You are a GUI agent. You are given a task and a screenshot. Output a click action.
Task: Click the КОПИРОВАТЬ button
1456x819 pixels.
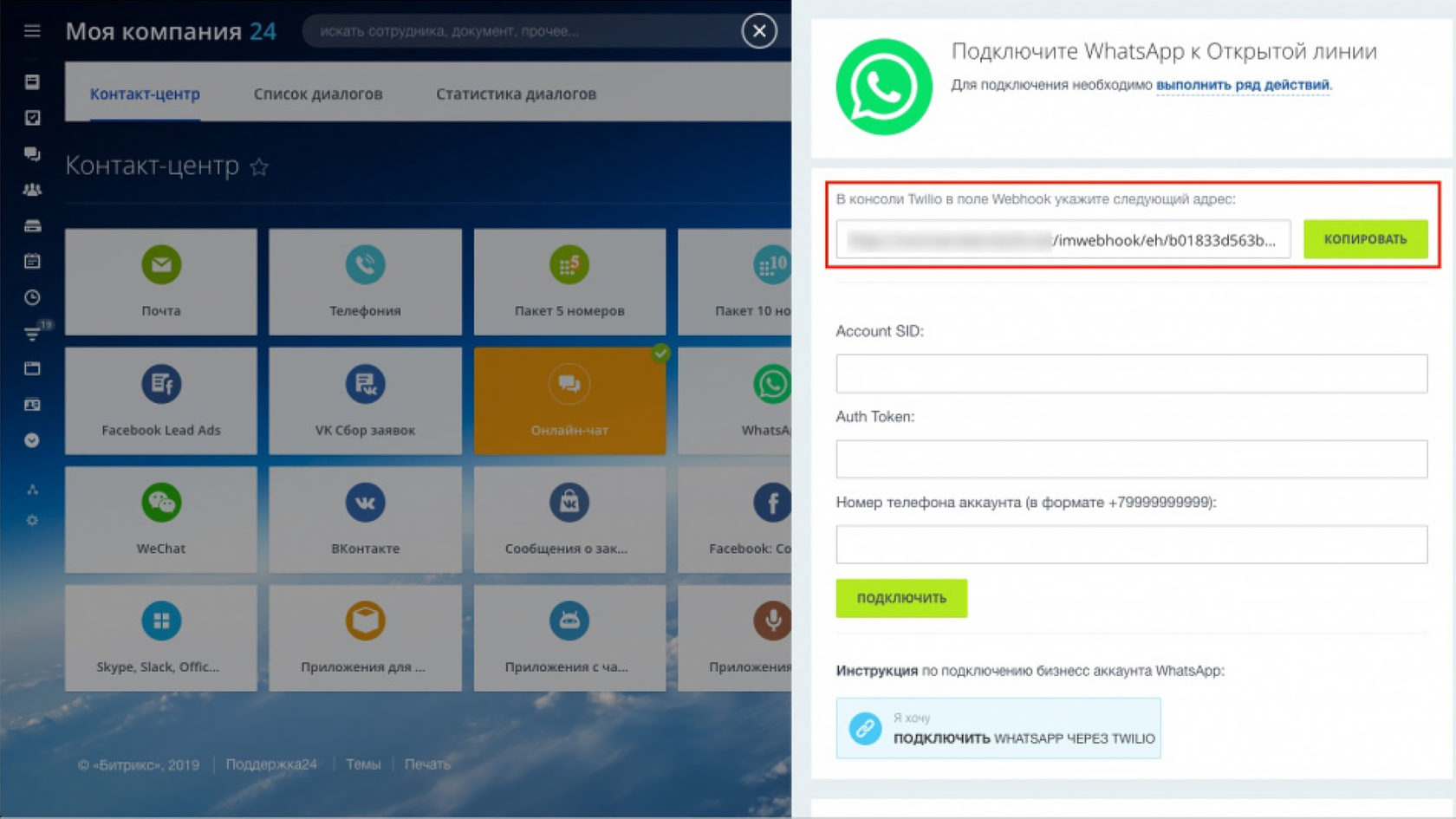coord(1365,239)
